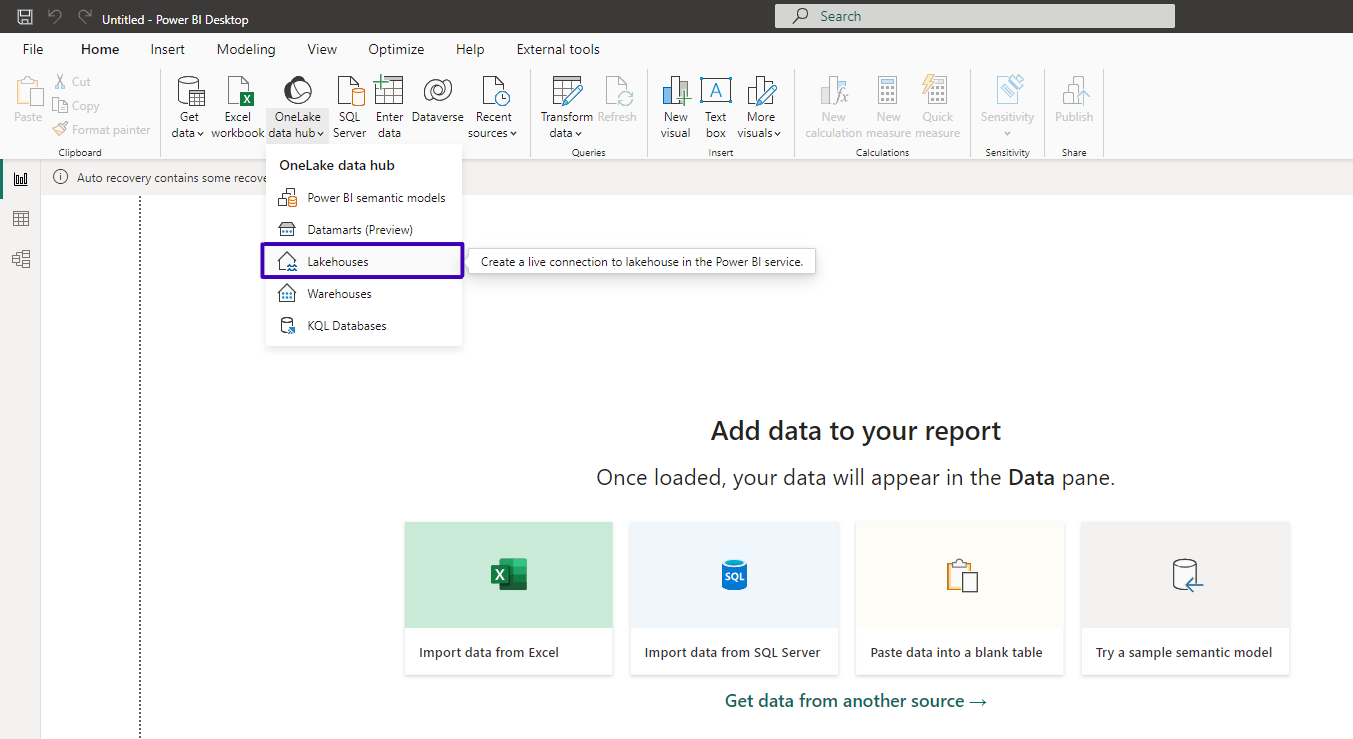Switch to Table view in the left sidebar
This screenshot has height=739, width=1353.
pyautogui.click(x=21, y=218)
